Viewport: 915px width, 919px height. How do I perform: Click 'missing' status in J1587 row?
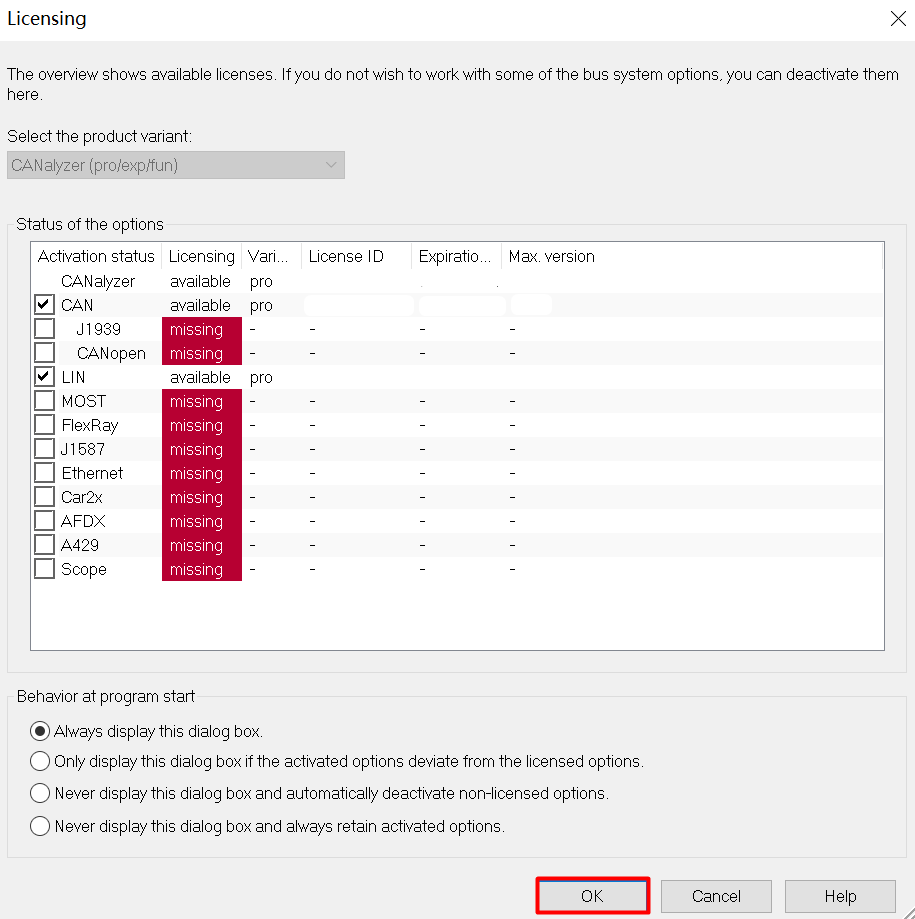point(202,450)
